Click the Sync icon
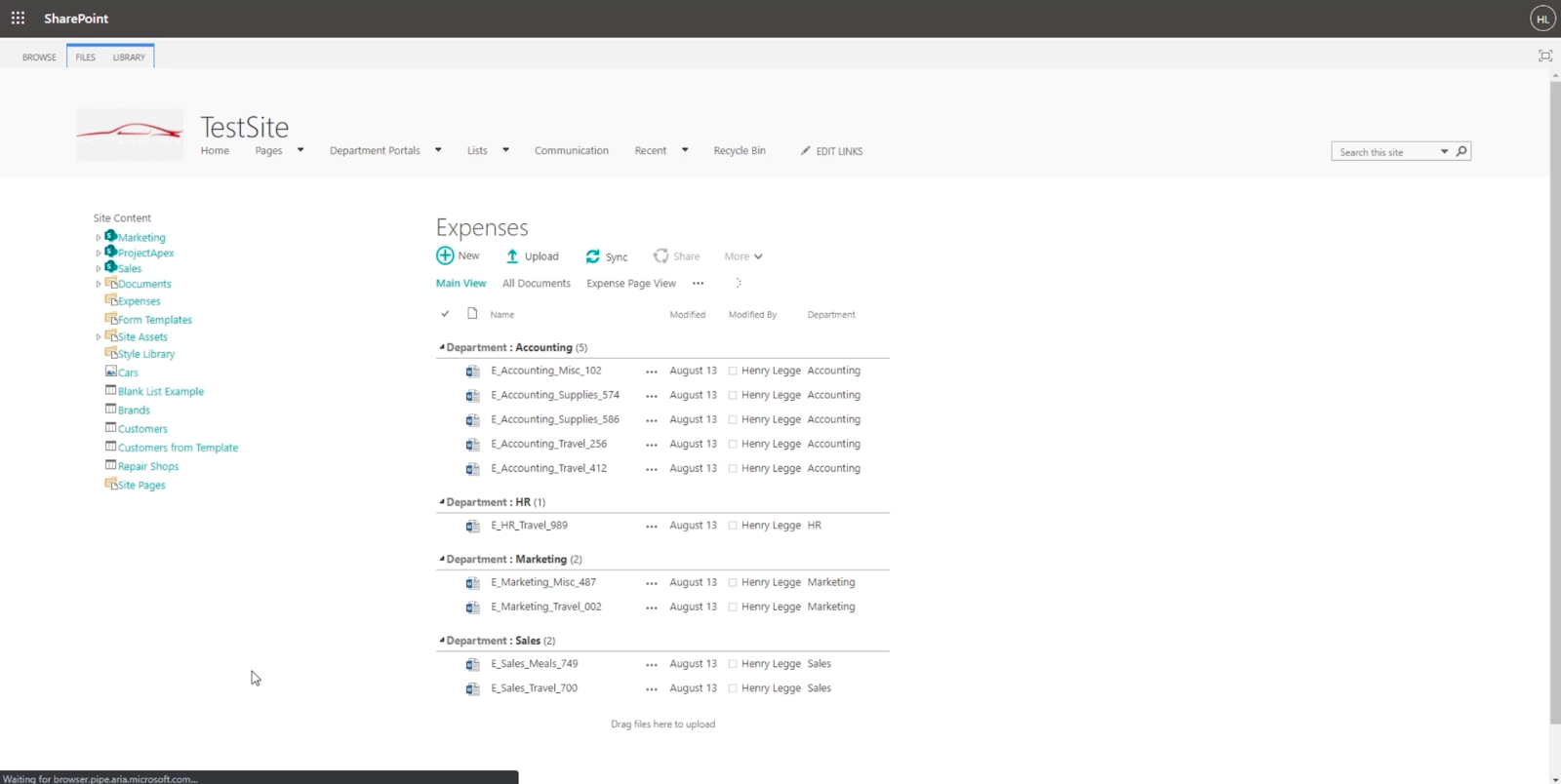 (x=592, y=256)
